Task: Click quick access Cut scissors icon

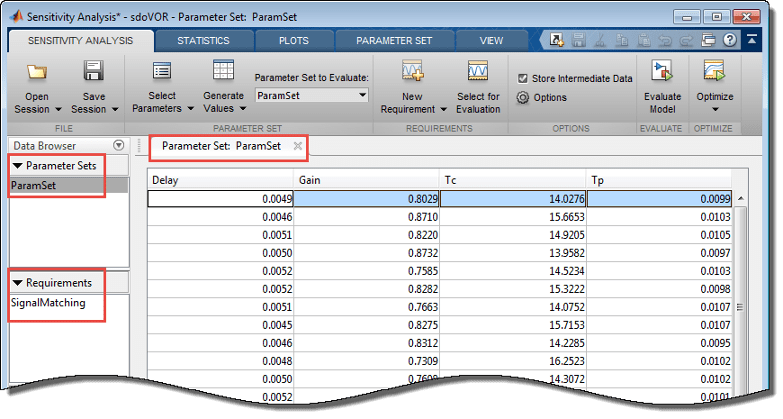Action: pos(600,40)
